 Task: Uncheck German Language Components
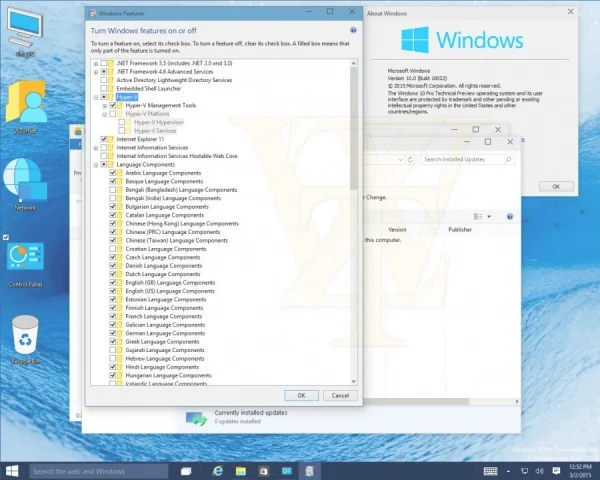pyautogui.click(x=113, y=333)
